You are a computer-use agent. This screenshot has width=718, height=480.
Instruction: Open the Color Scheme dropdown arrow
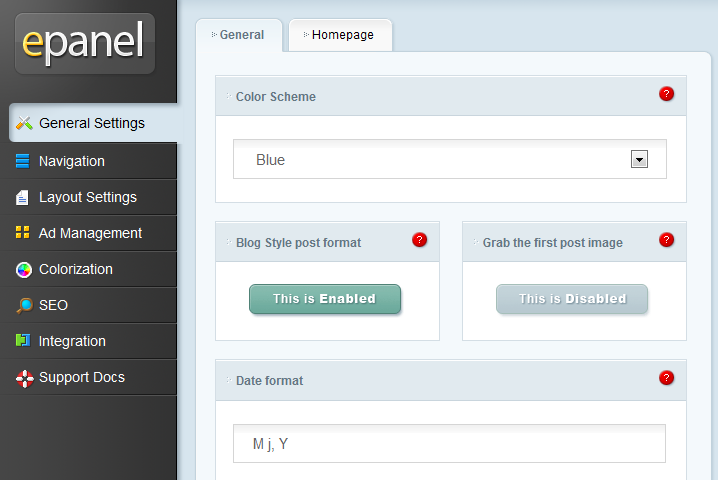point(639,159)
